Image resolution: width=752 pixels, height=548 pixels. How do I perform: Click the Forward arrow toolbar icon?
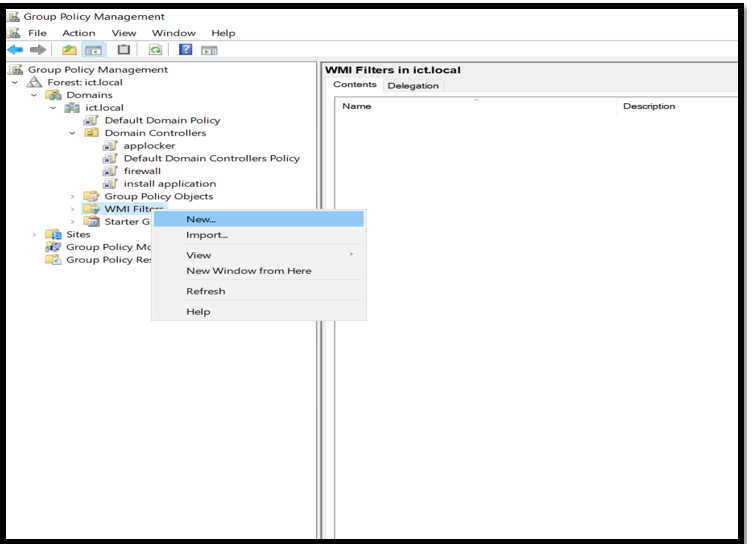38,50
